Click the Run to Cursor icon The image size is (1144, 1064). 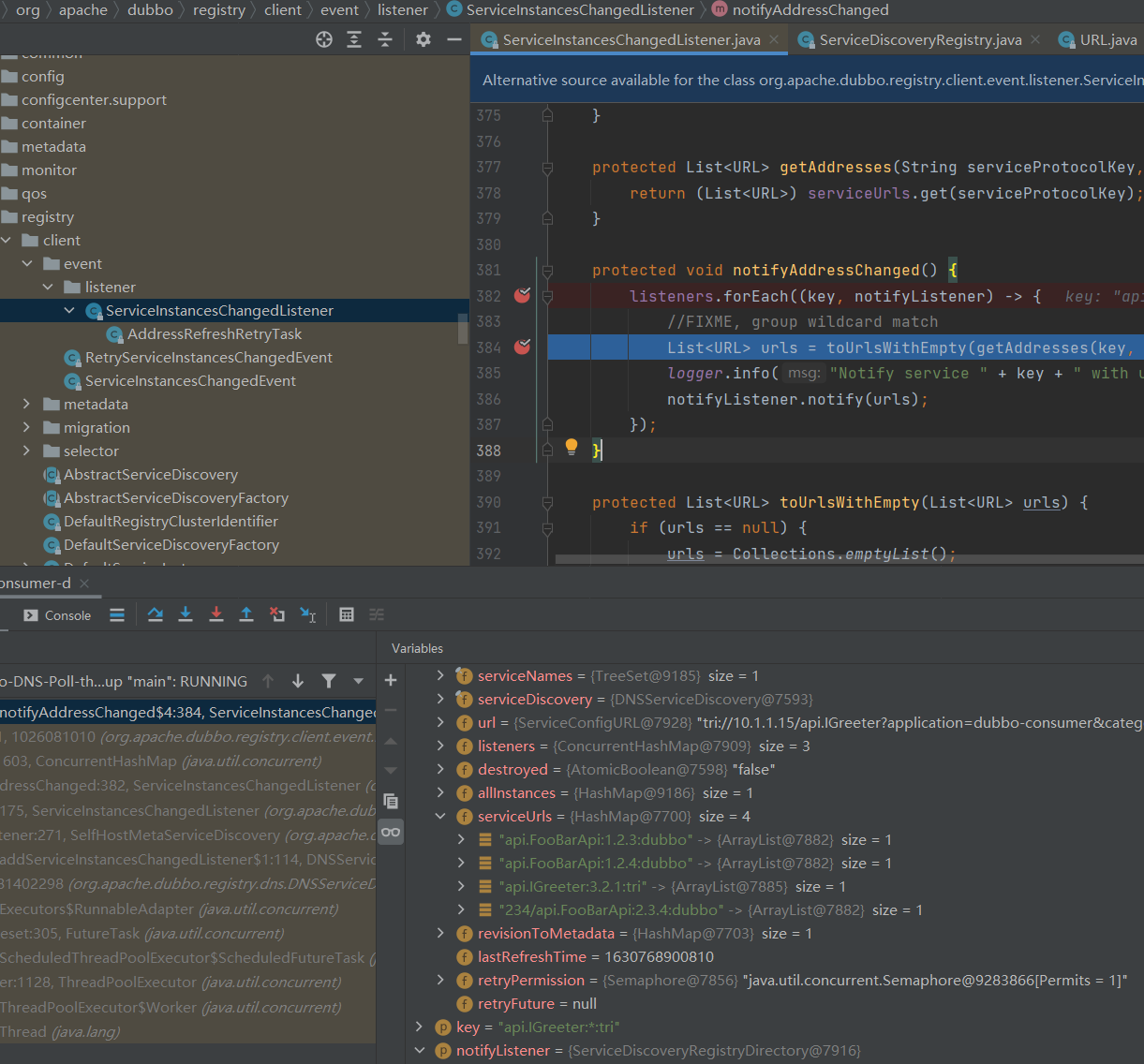(308, 614)
